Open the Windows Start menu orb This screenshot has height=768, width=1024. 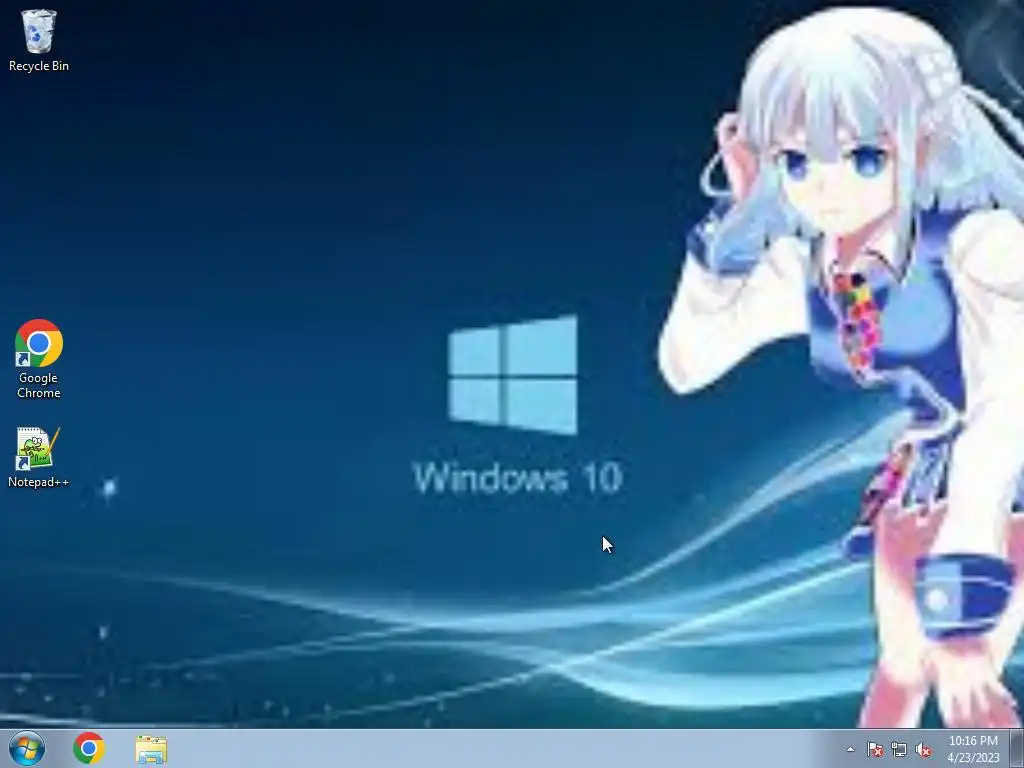click(27, 748)
